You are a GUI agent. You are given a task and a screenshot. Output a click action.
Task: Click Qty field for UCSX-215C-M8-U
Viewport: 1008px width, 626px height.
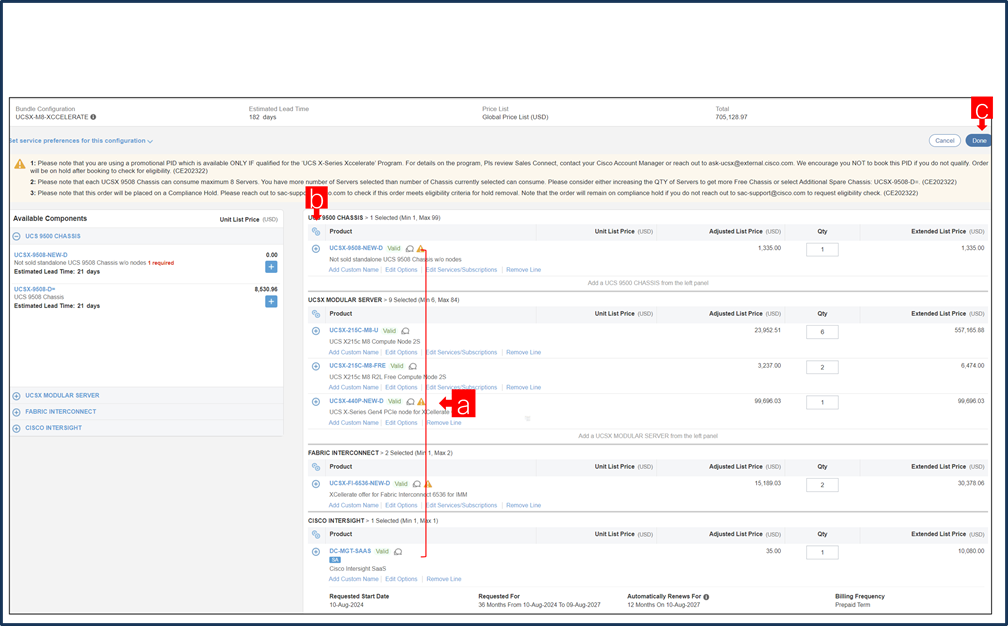point(822,332)
